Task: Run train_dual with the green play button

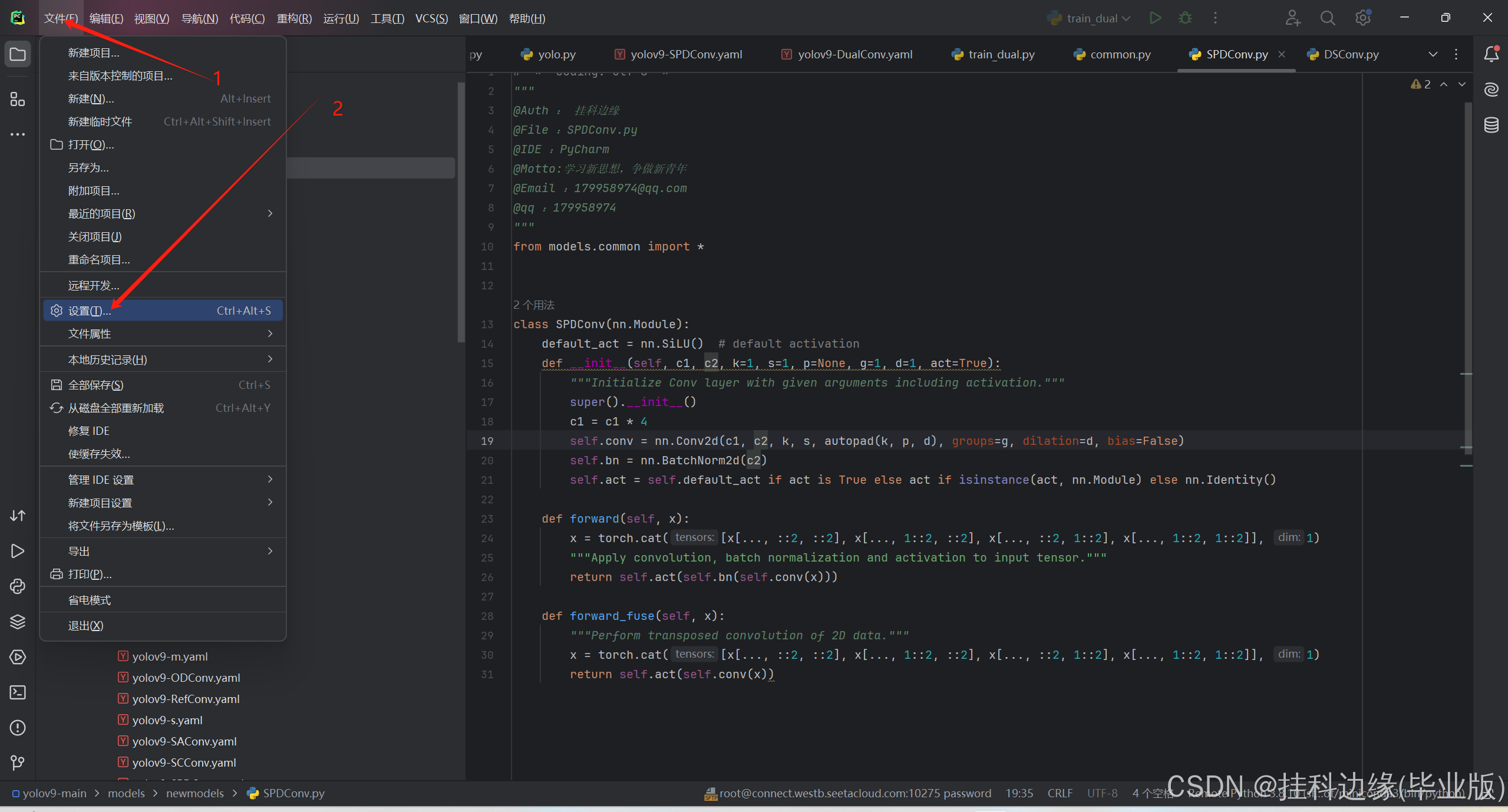Action: click(x=1155, y=18)
